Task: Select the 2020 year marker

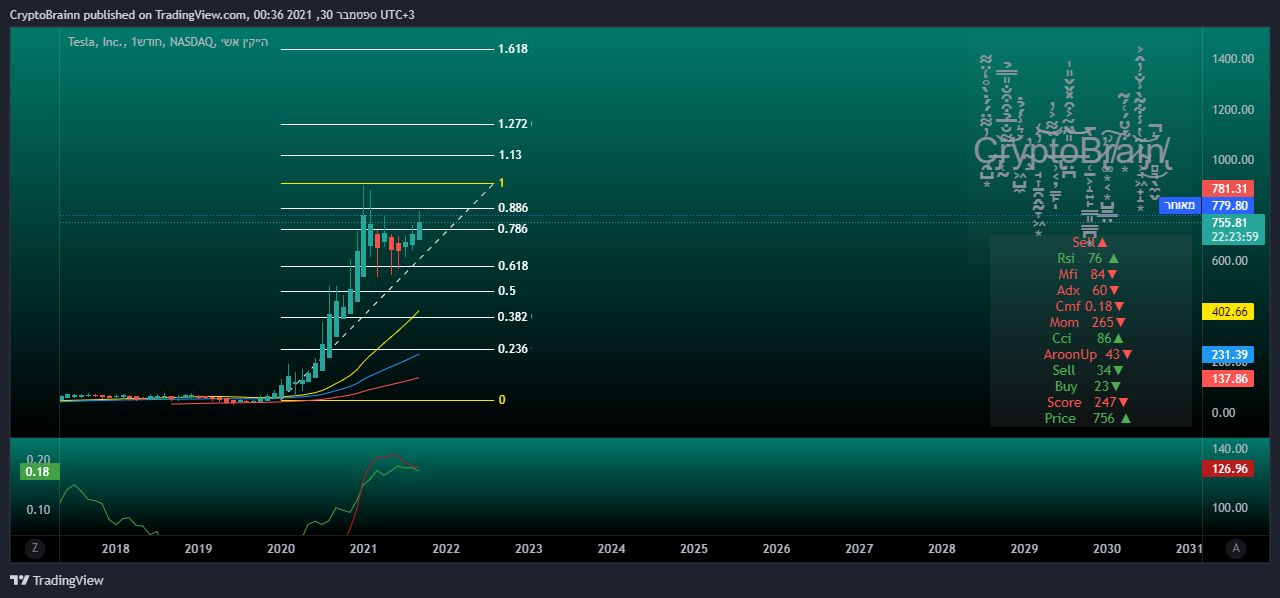Action: pyautogui.click(x=281, y=549)
